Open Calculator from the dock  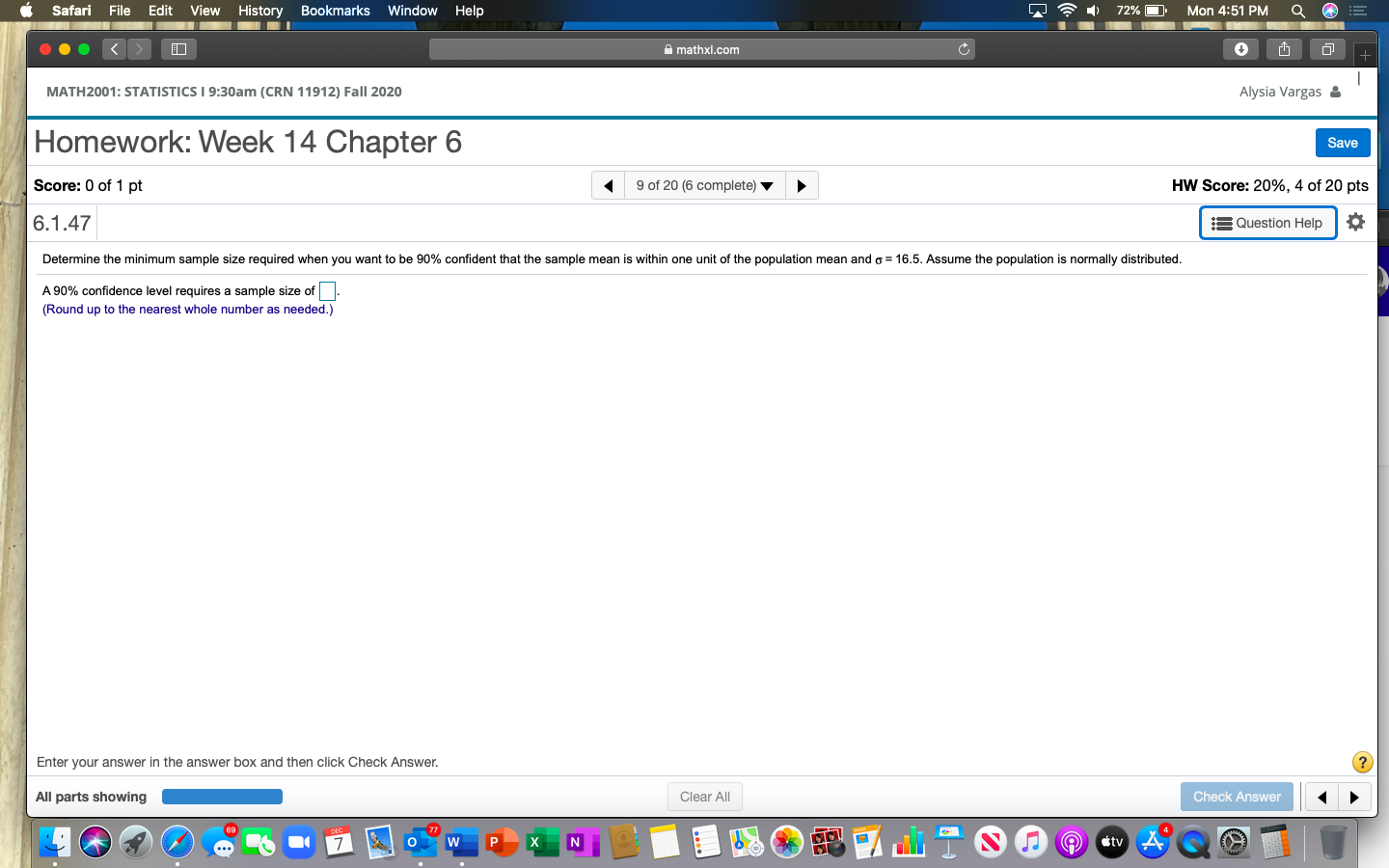tap(1275, 842)
